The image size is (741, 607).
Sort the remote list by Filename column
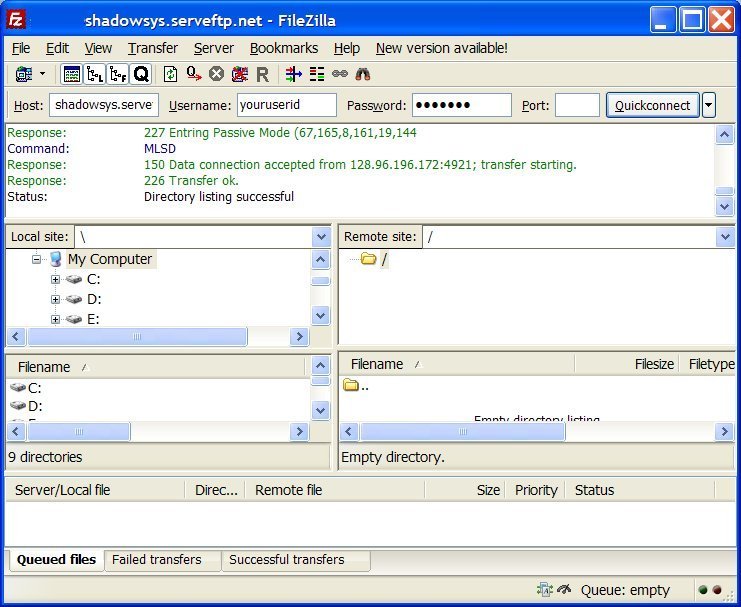(x=457, y=364)
